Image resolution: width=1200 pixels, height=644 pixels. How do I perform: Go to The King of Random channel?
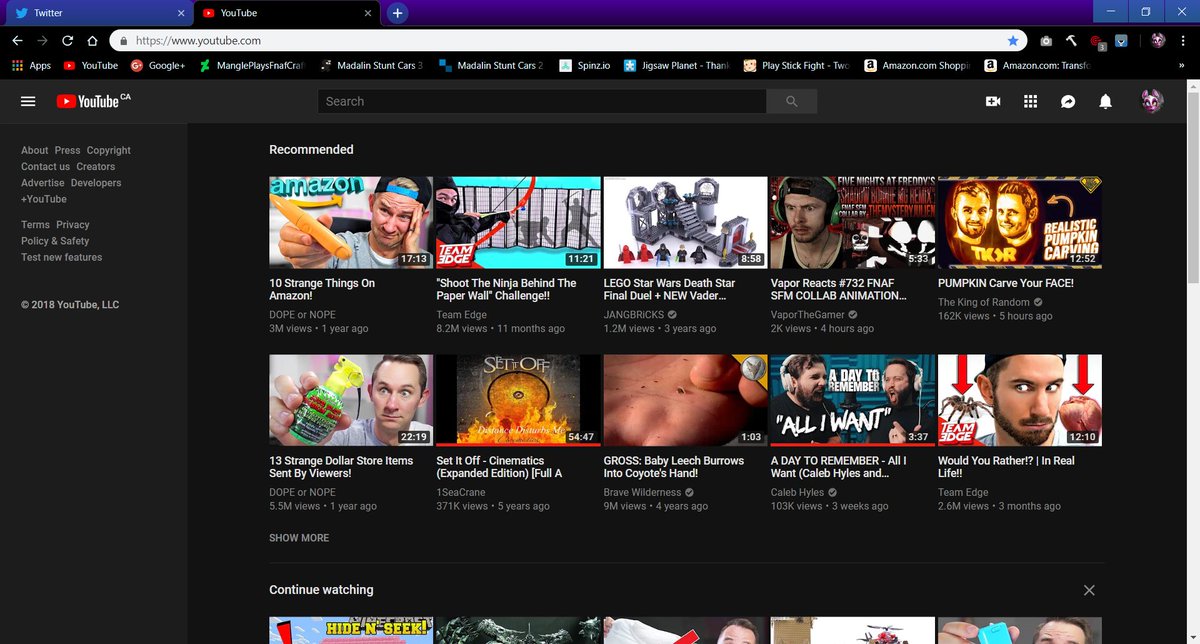point(984,302)
